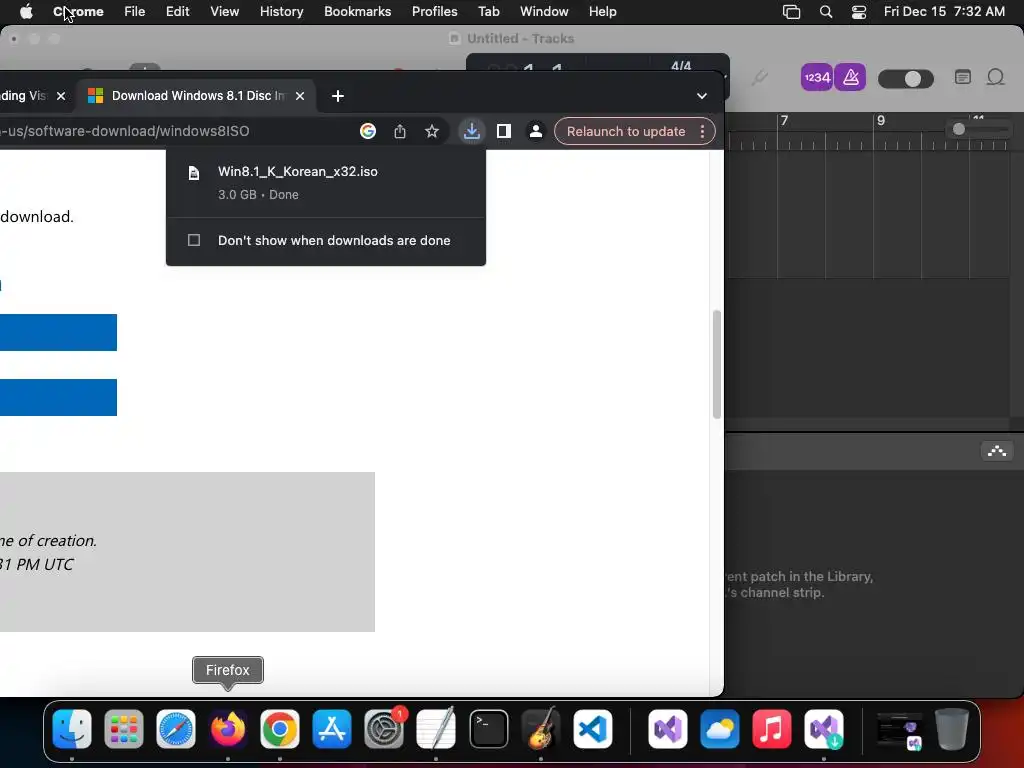Click bar 9 on GarageBand ruler

click(x=880, y=121)
